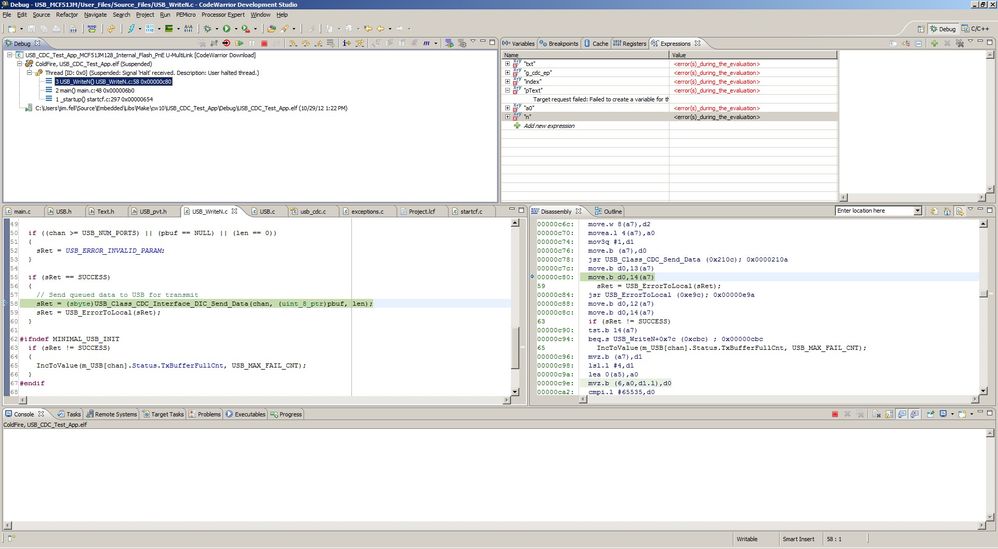Viewport: 998px width, 549px height.
Task: Click the green Run icon in main toolbar
Action: click(227, 29)
